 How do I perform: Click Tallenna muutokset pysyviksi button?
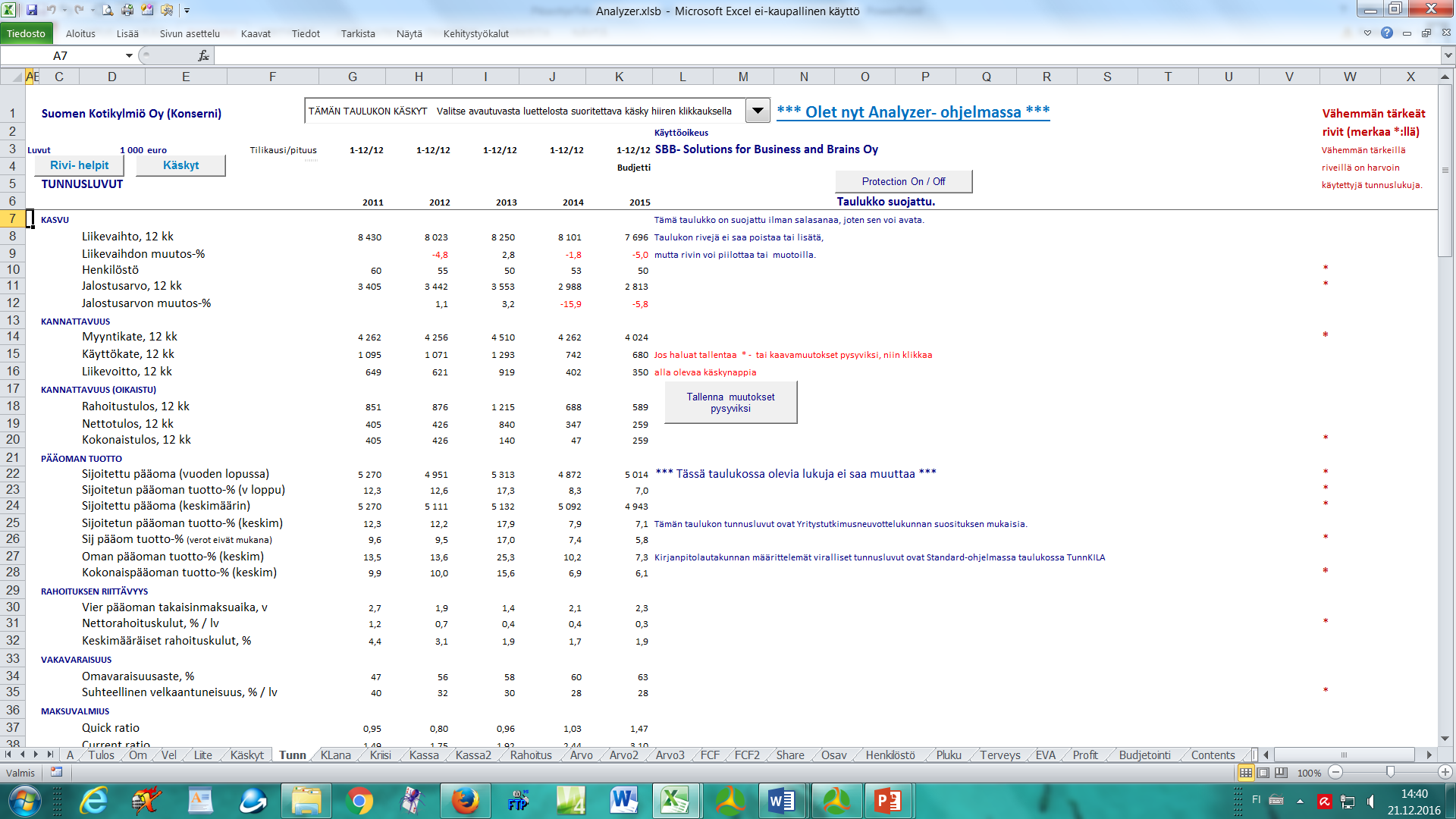(730, 403)
